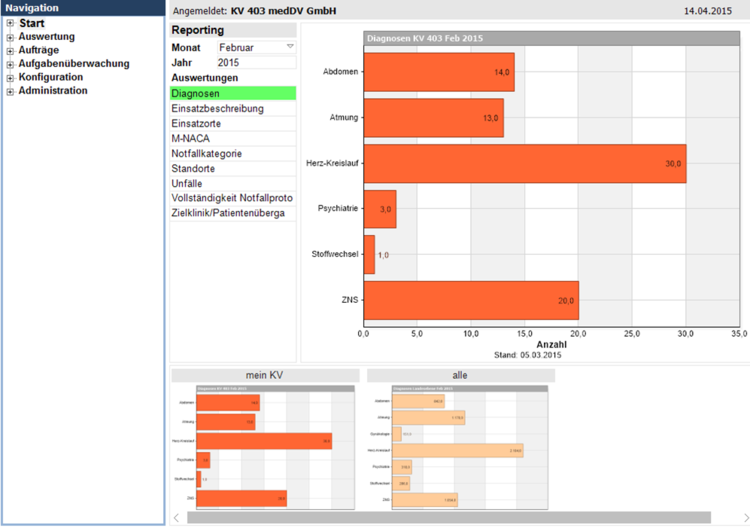
Task: Open Vollständigkeit Notfallprotokoll report
Action: pos(232,199)
